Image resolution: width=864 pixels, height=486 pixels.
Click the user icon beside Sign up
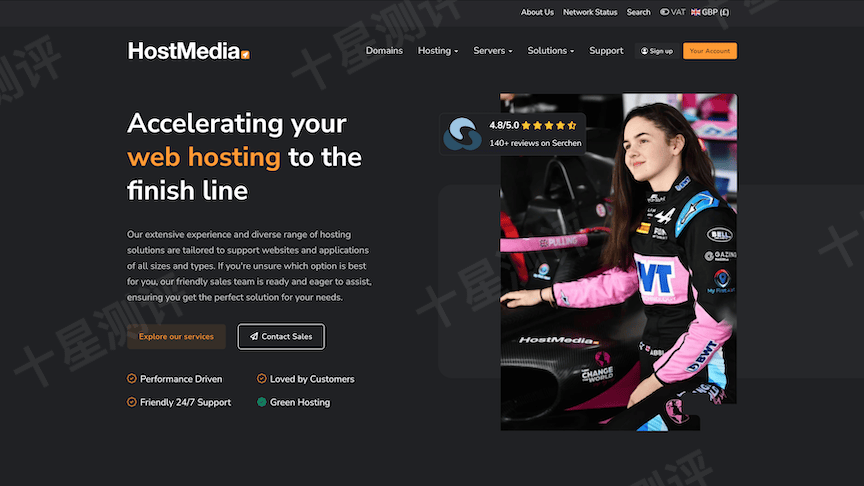click(x=645, y=51)
